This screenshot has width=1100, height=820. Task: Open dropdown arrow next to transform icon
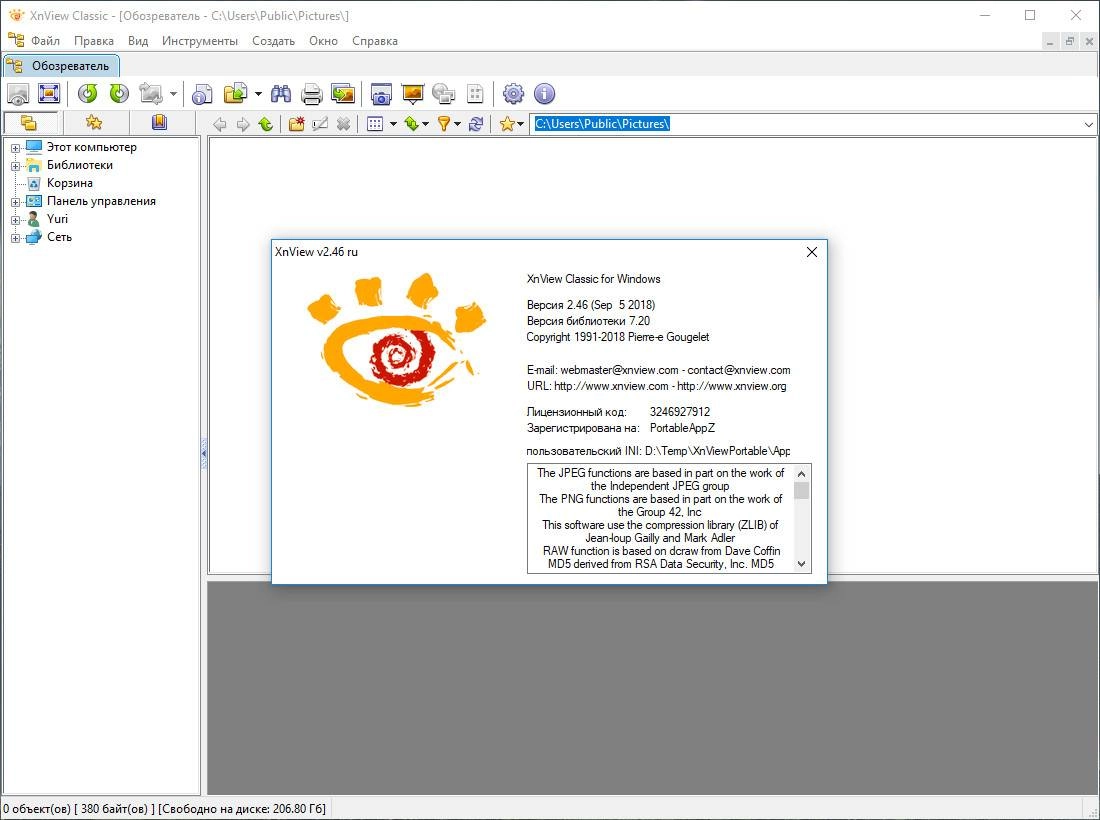tap(173, 93)
